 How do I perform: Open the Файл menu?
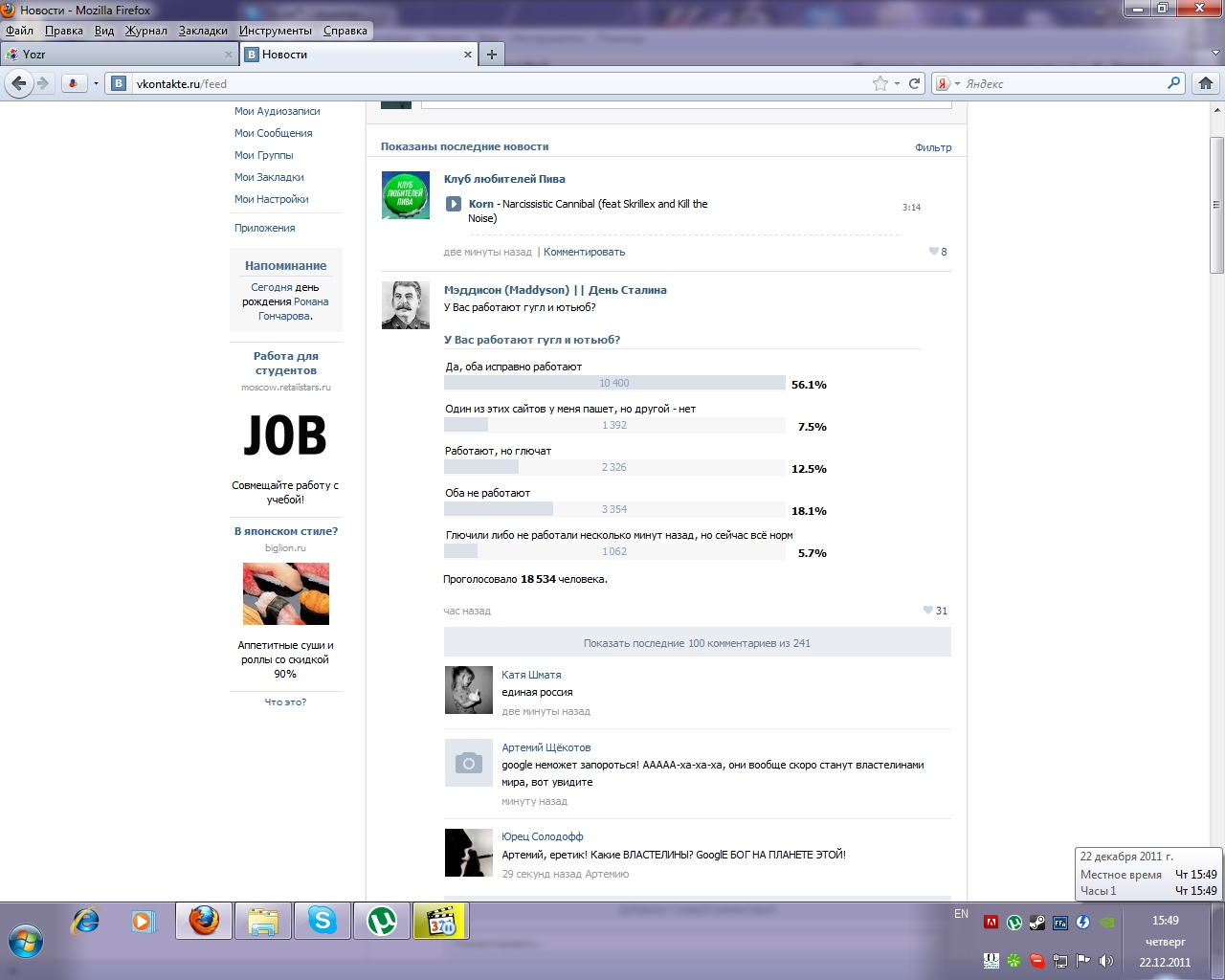tap(19, 31)
